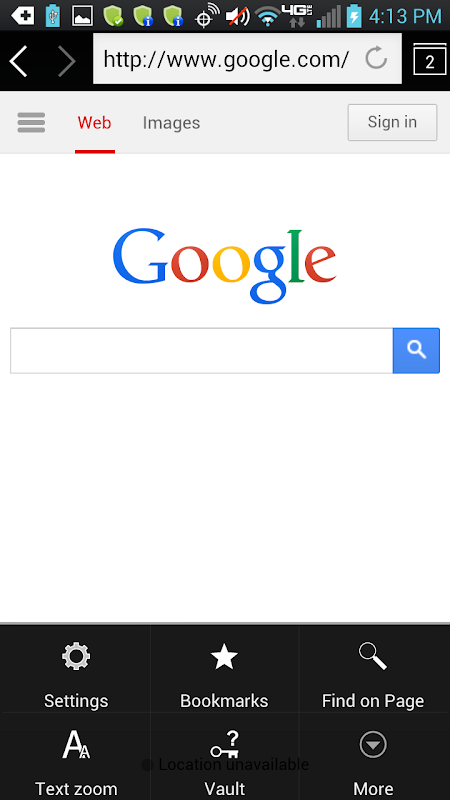The width and height of the screenshot is (450, 800).
Task: Open the tab switcher showing 2
Action: point(430,59)
